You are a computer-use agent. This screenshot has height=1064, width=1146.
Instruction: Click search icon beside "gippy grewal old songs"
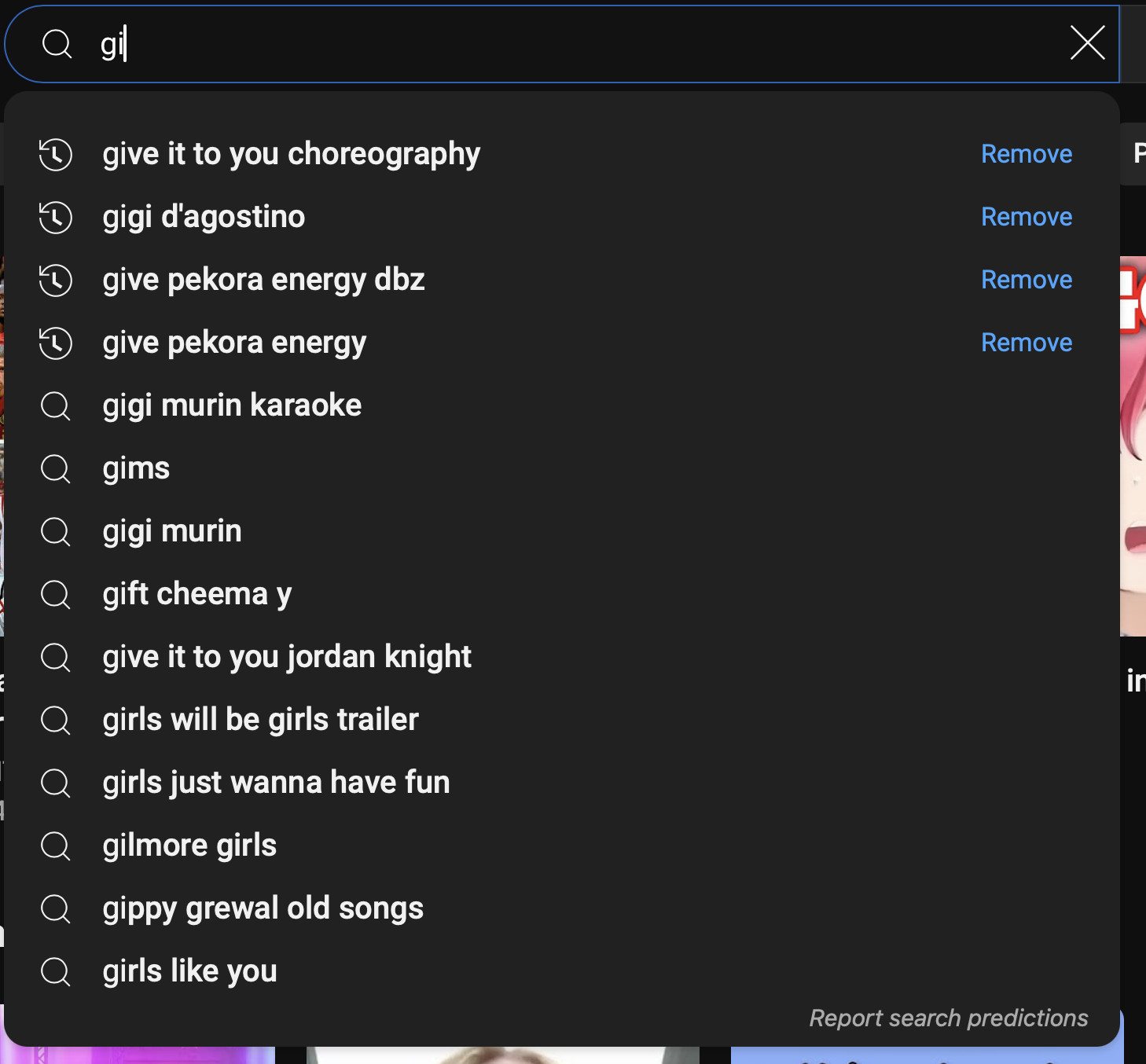[56, 909]
